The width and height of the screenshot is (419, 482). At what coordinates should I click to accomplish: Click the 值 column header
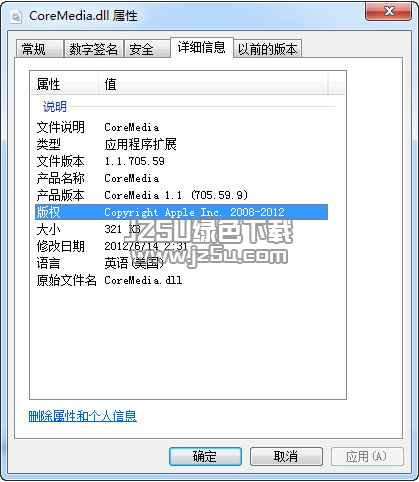[213, 84]
